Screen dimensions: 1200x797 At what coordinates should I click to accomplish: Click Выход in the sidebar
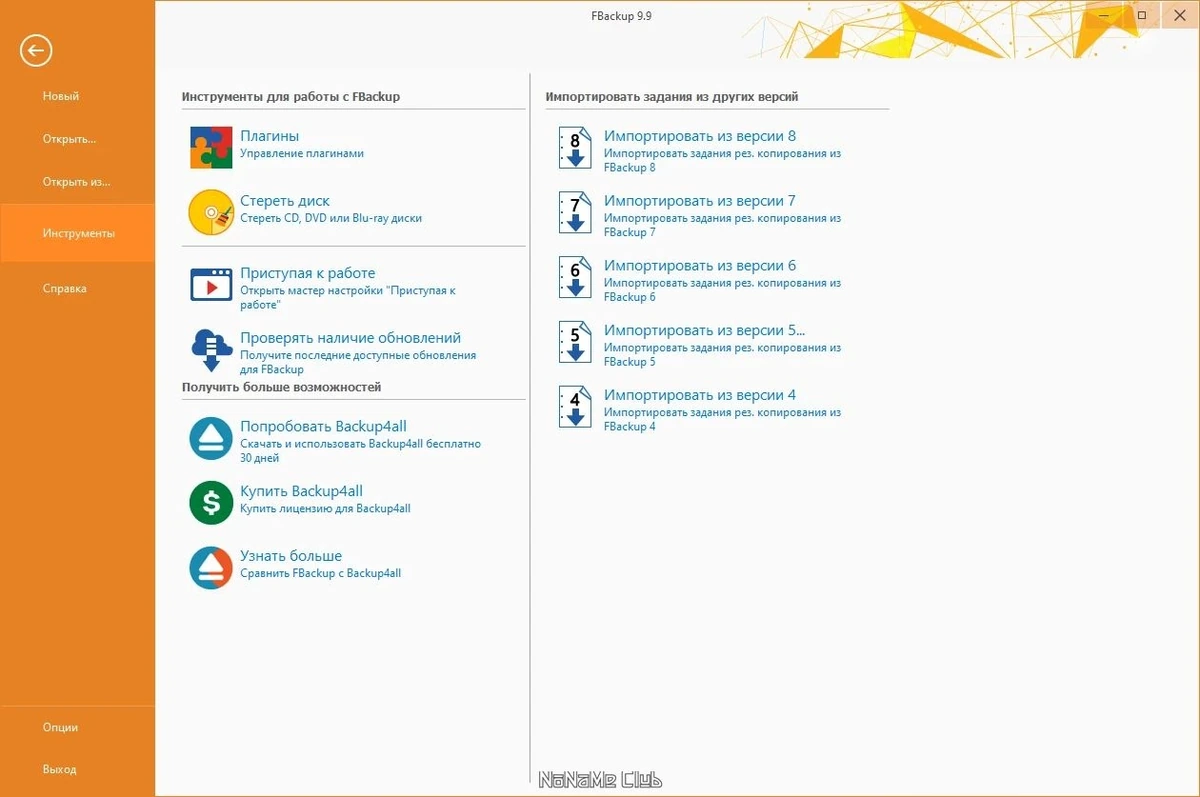coord(59,770)
